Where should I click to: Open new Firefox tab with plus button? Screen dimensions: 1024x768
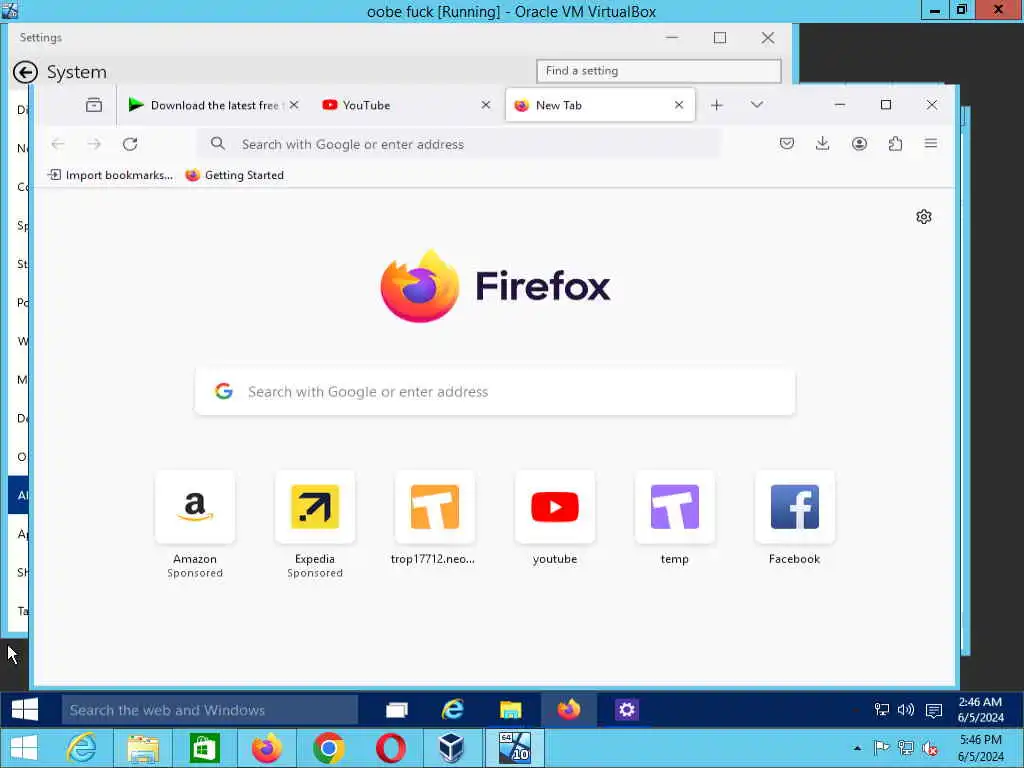[716, 105]
